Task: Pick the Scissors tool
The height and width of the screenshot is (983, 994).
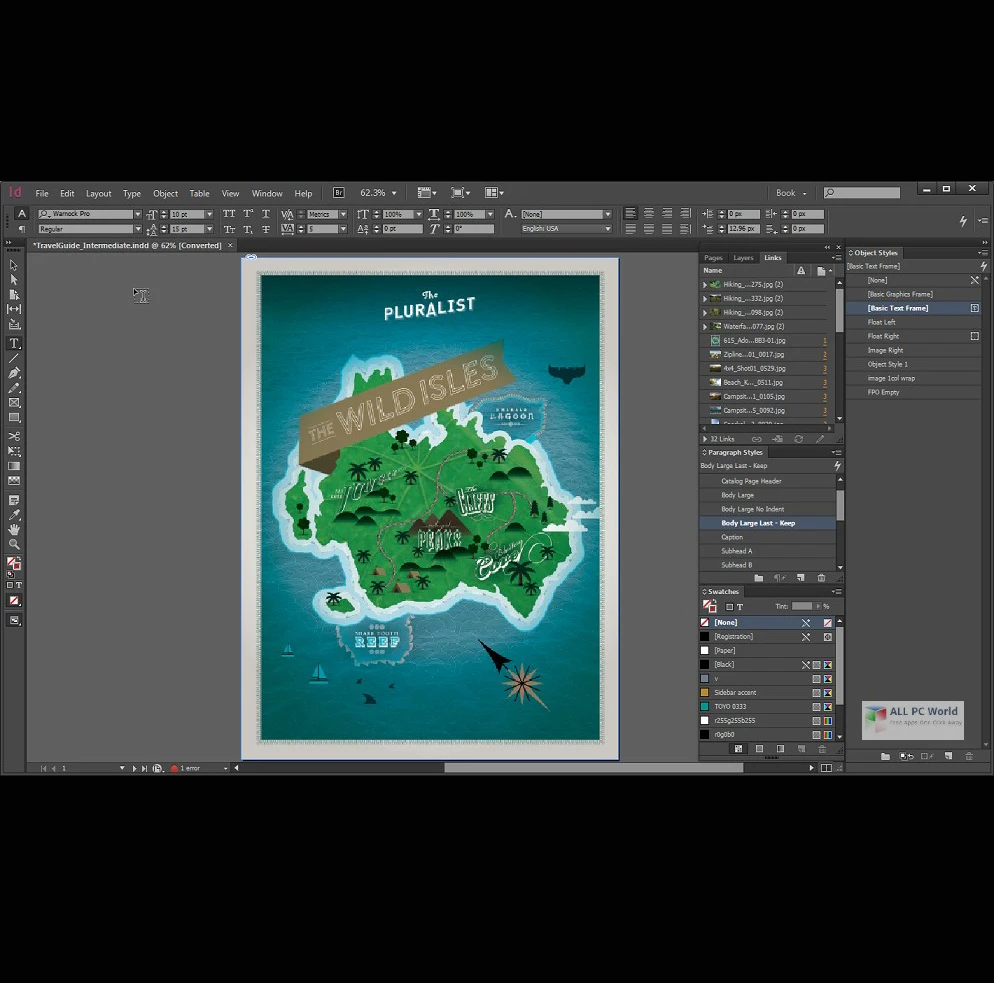Action: pos(14,436)
